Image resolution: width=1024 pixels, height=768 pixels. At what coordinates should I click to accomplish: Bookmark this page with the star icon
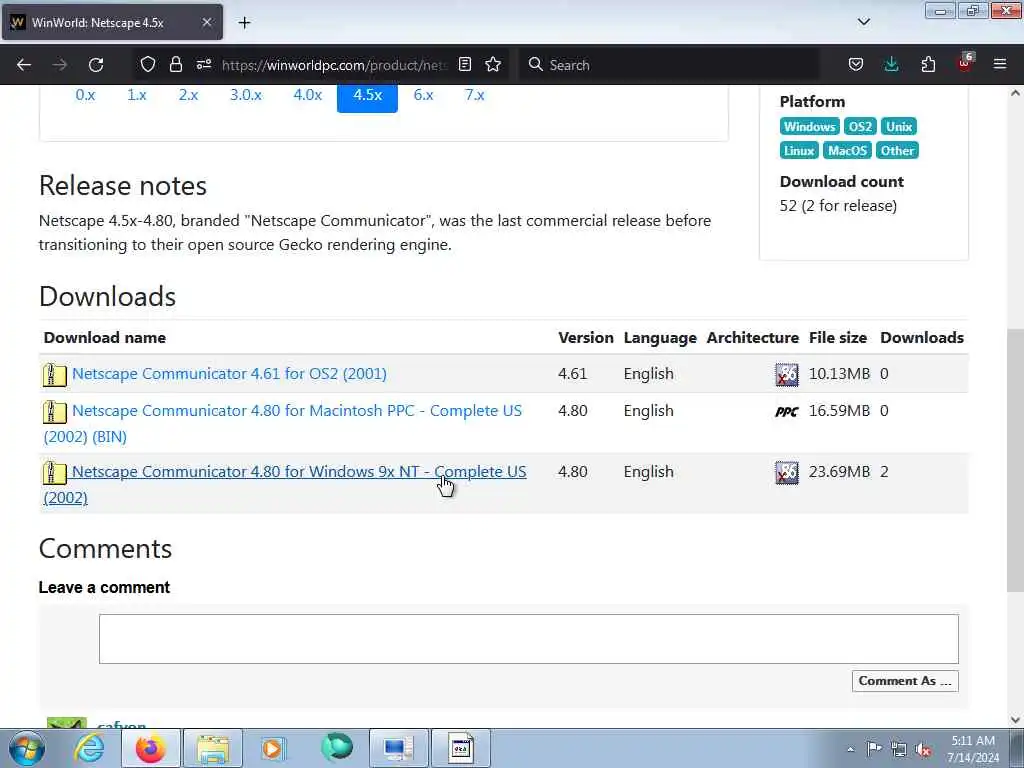click(493, 65)
